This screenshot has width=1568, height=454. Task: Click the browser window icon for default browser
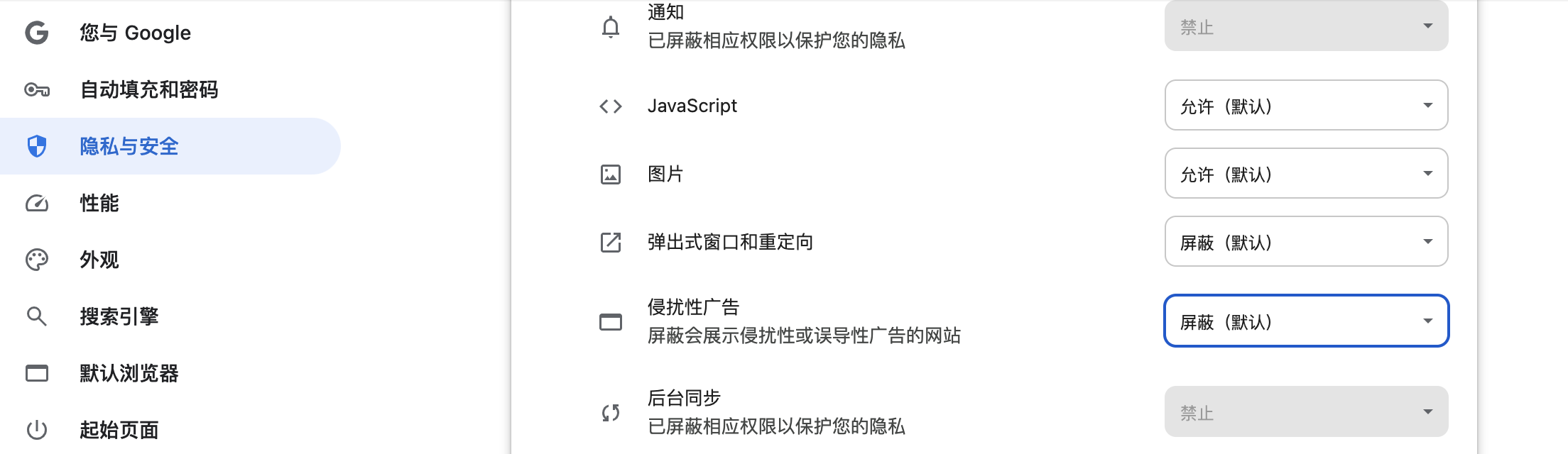(x=37, y=373)
